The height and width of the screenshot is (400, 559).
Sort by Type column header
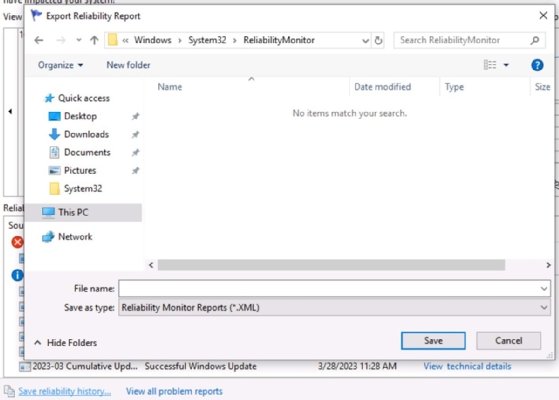[x=454, y=87]
